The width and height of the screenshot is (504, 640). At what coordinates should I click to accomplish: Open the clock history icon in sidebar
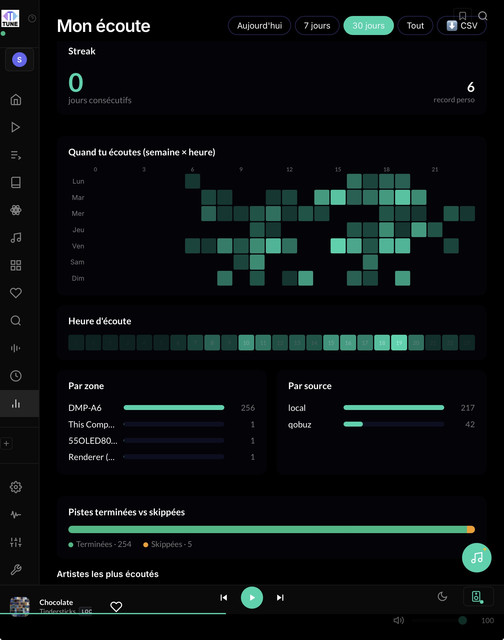point(16,376)
